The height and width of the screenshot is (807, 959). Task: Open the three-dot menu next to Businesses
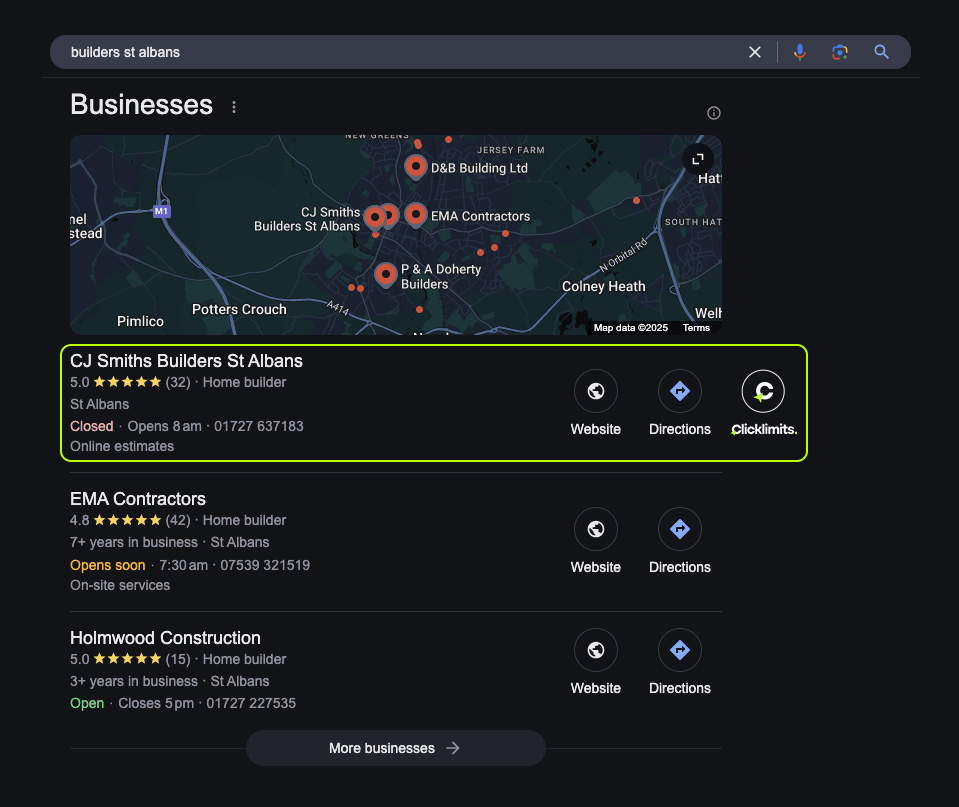[233, 106]
